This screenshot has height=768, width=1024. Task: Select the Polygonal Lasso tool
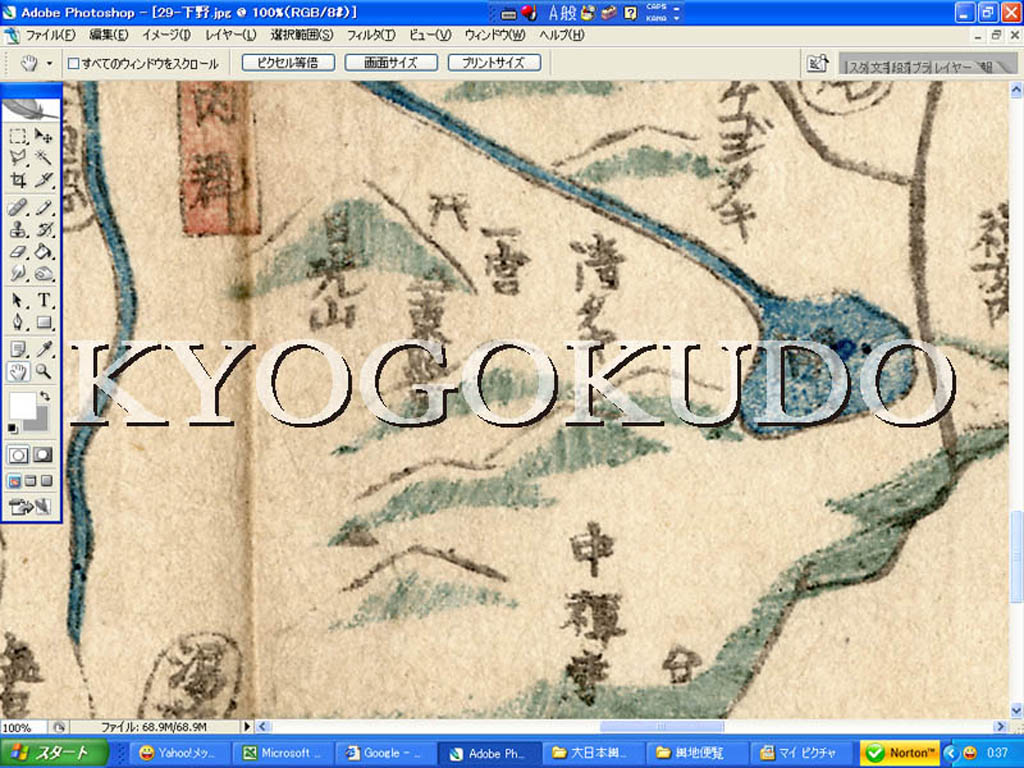[18, 157]
